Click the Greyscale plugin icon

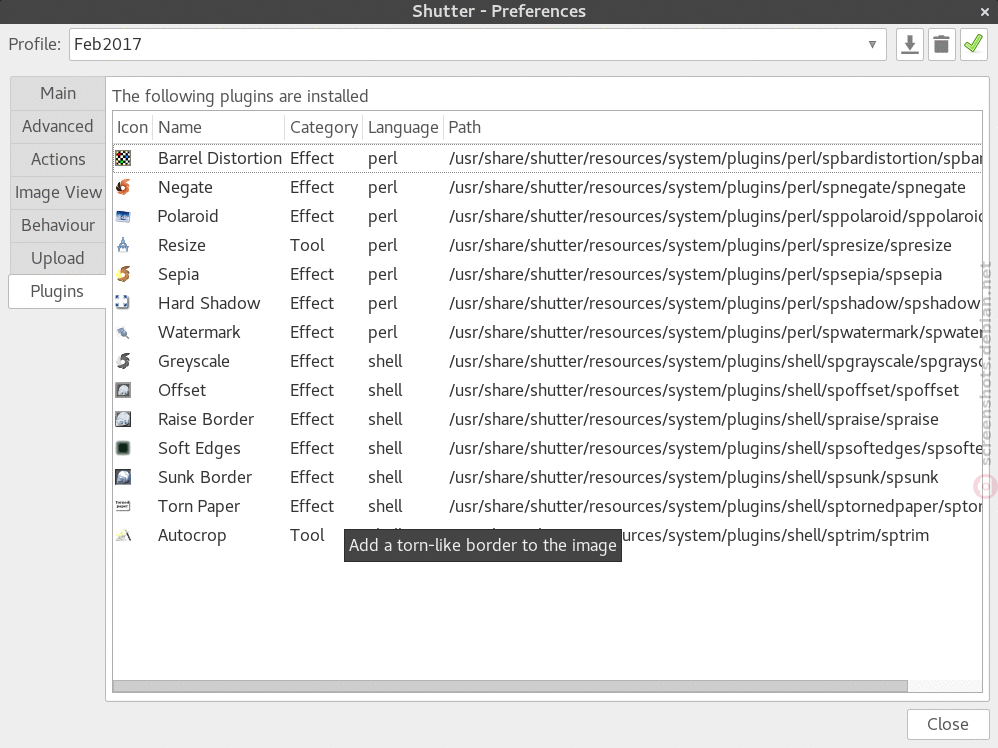coord(123,361)
